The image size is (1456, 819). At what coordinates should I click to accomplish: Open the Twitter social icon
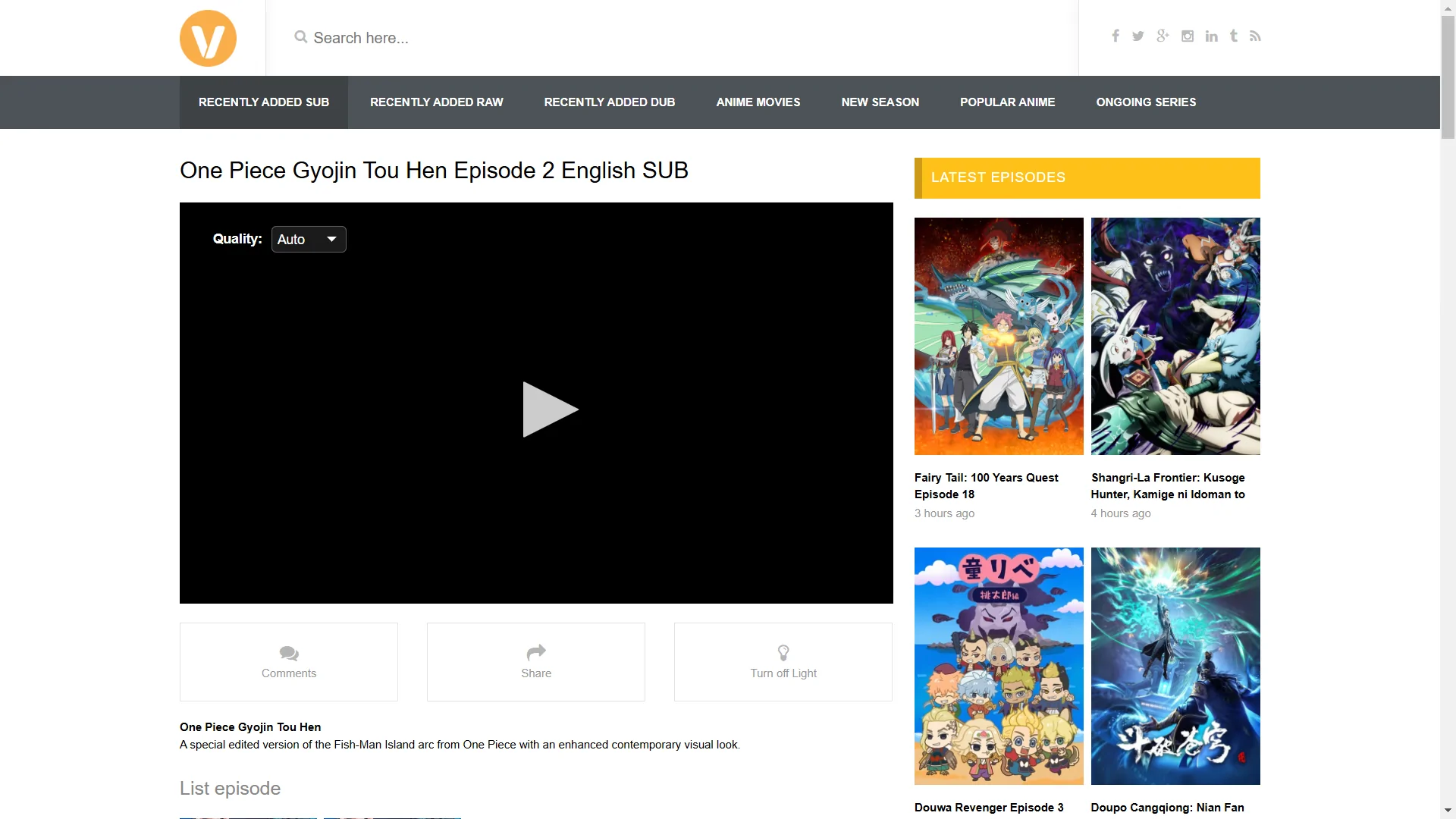(x=1137, y=36)
